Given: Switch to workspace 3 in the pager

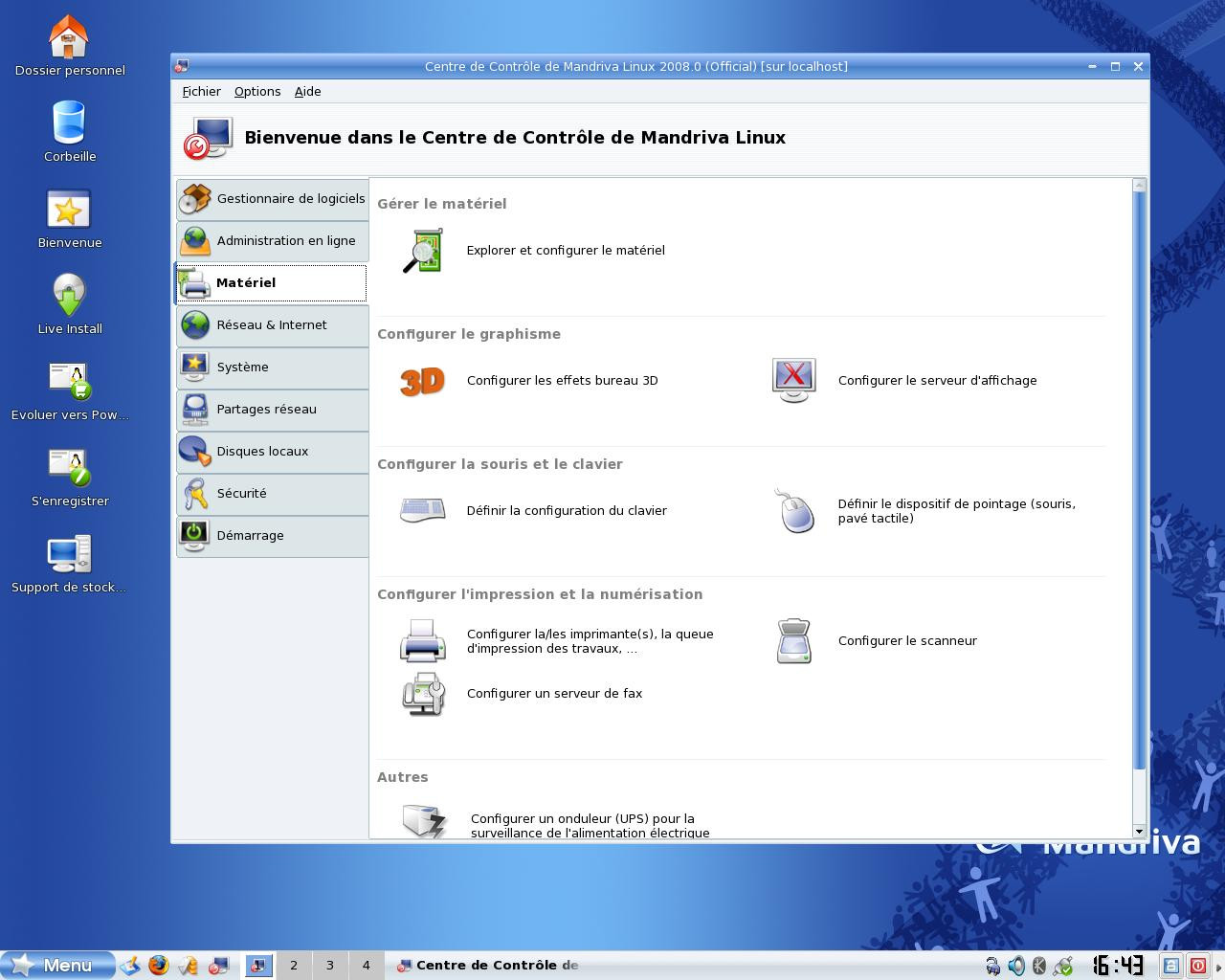Looking at the screenshot, I should pos(329,966).
